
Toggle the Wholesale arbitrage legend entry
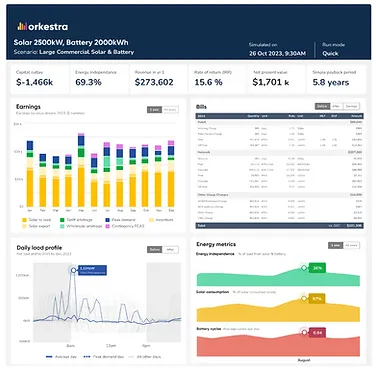81,226
